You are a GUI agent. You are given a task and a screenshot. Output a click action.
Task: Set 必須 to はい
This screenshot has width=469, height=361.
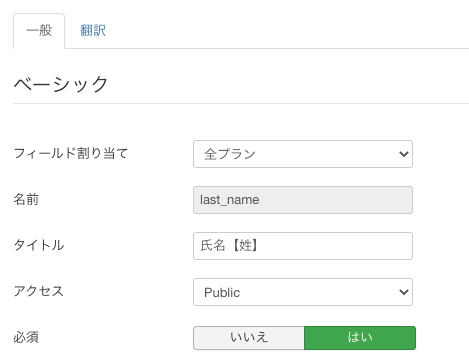[360, 338]
